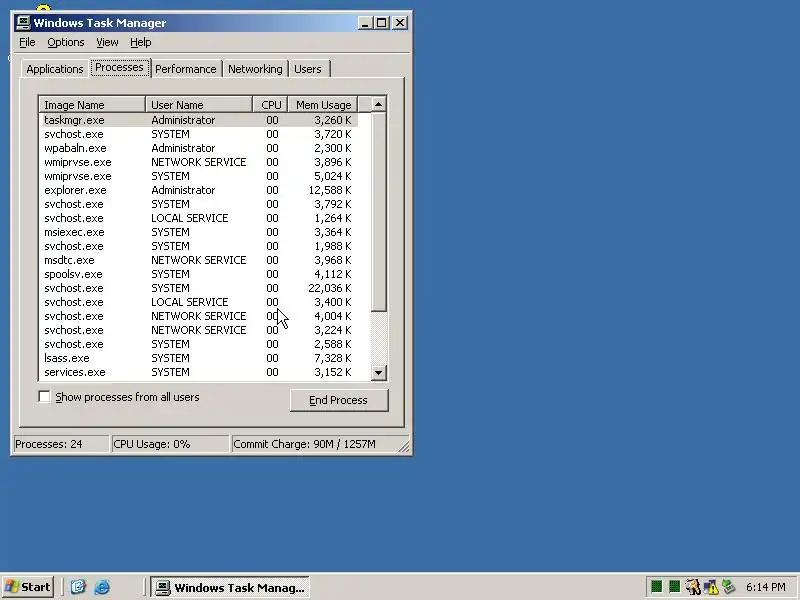Click the CPU Usage: 0% status entry
Screen dimensions: 800x600
170,444
